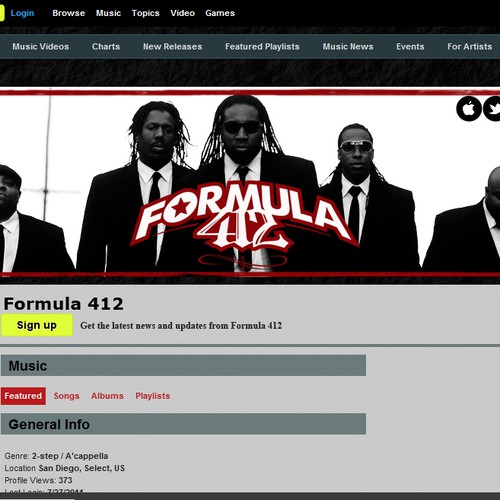Switch to the Songs tab
The width and height of the screenshot is (500, 500).
[66, 396]
